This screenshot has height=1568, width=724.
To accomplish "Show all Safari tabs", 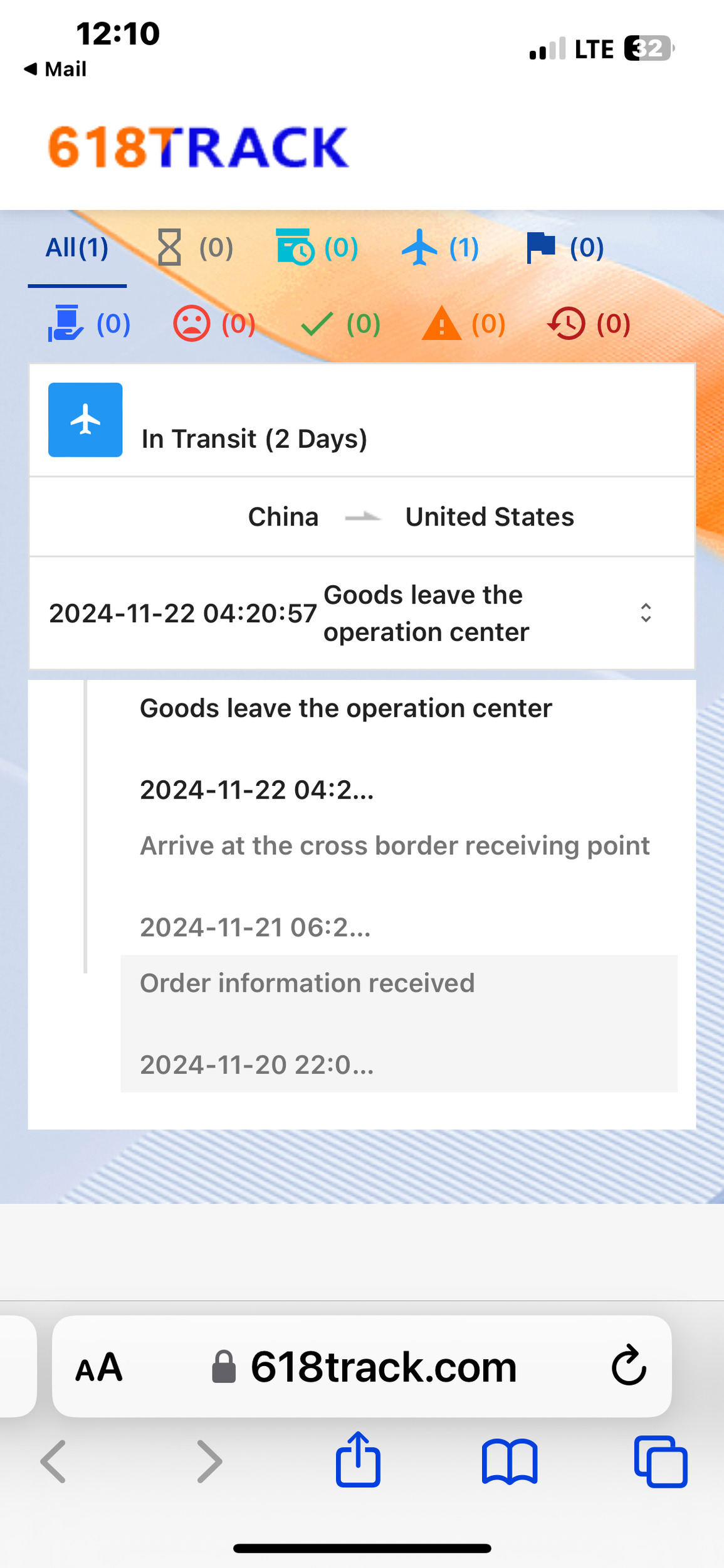I will (x=661, y=1461).
